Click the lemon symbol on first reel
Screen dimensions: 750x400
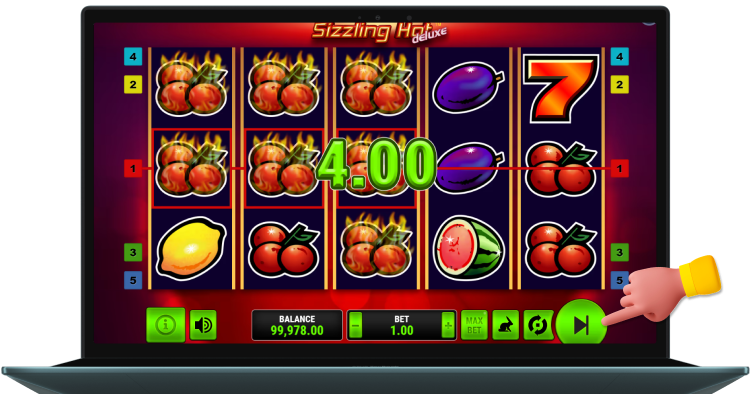tap(191, 248)
